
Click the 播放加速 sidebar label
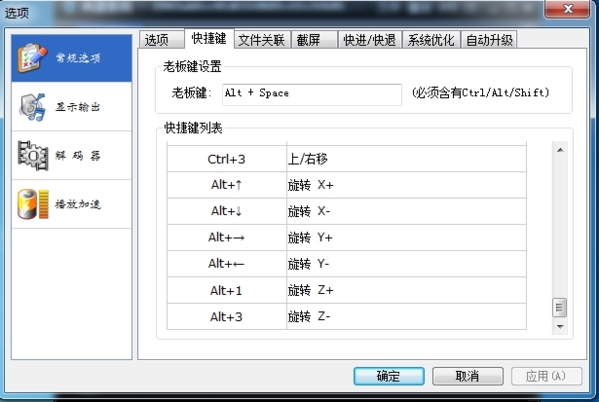(x=78, y=204)
